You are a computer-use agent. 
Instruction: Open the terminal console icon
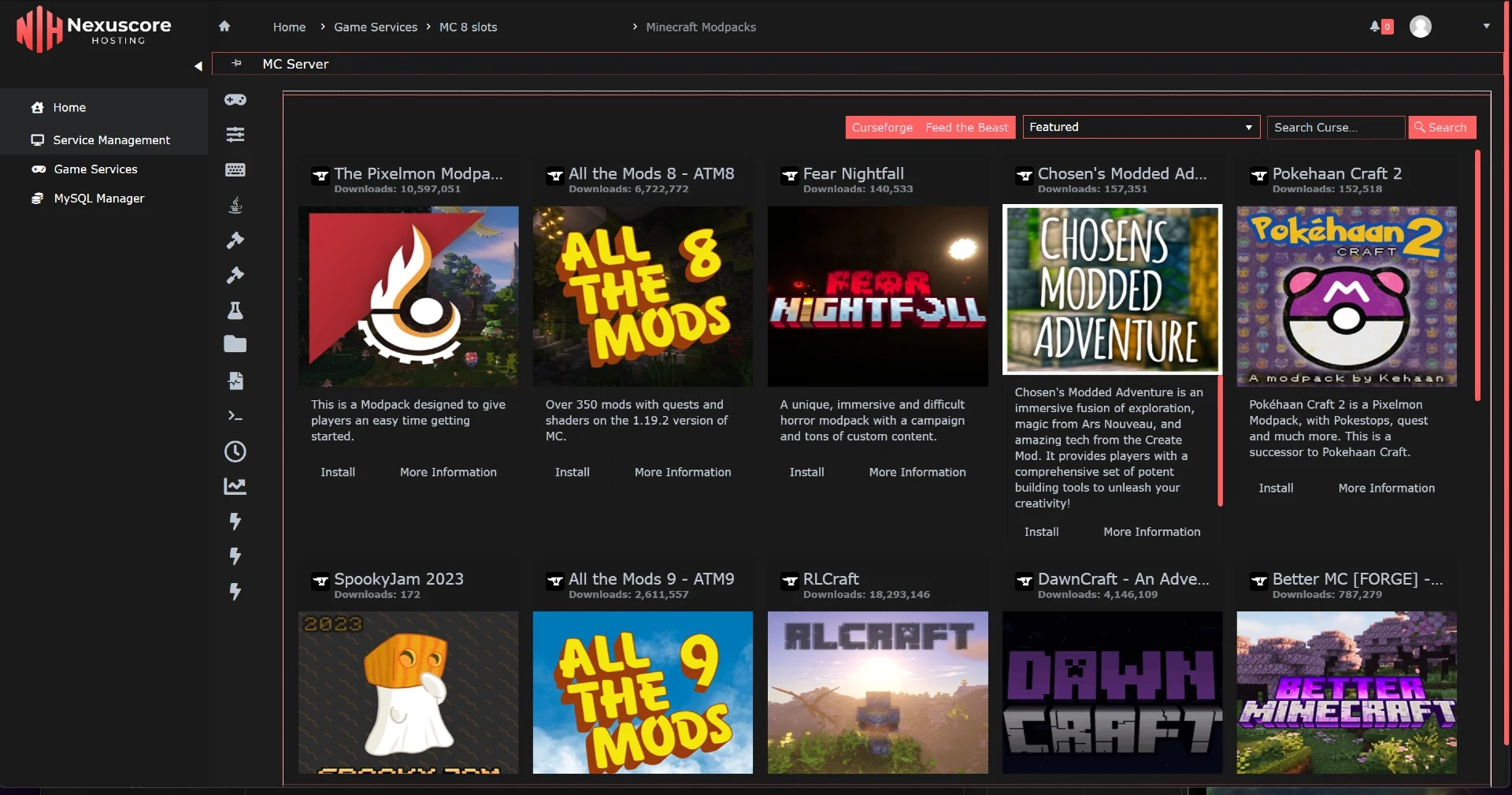(235, 416)
